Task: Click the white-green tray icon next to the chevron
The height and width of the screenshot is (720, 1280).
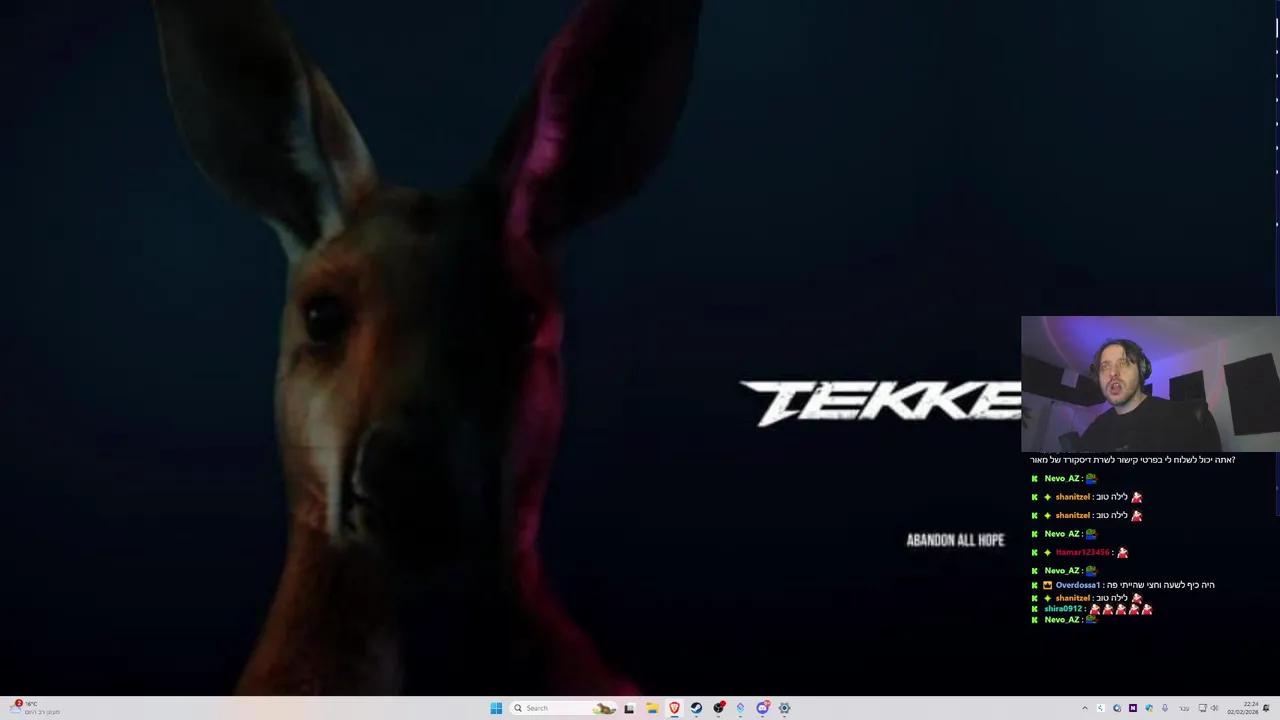Action: pos(1101,708)
